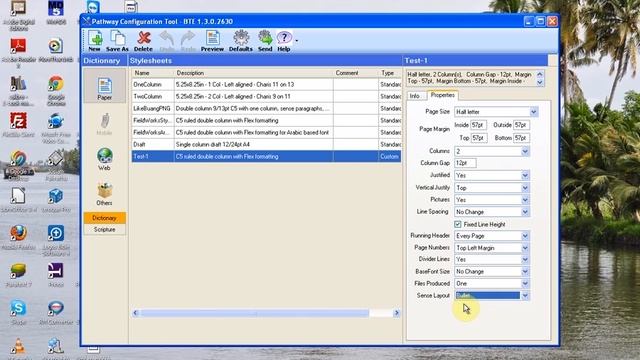Select the Others output icon in sidebar
Screen dimensions: 640x360
104,194
